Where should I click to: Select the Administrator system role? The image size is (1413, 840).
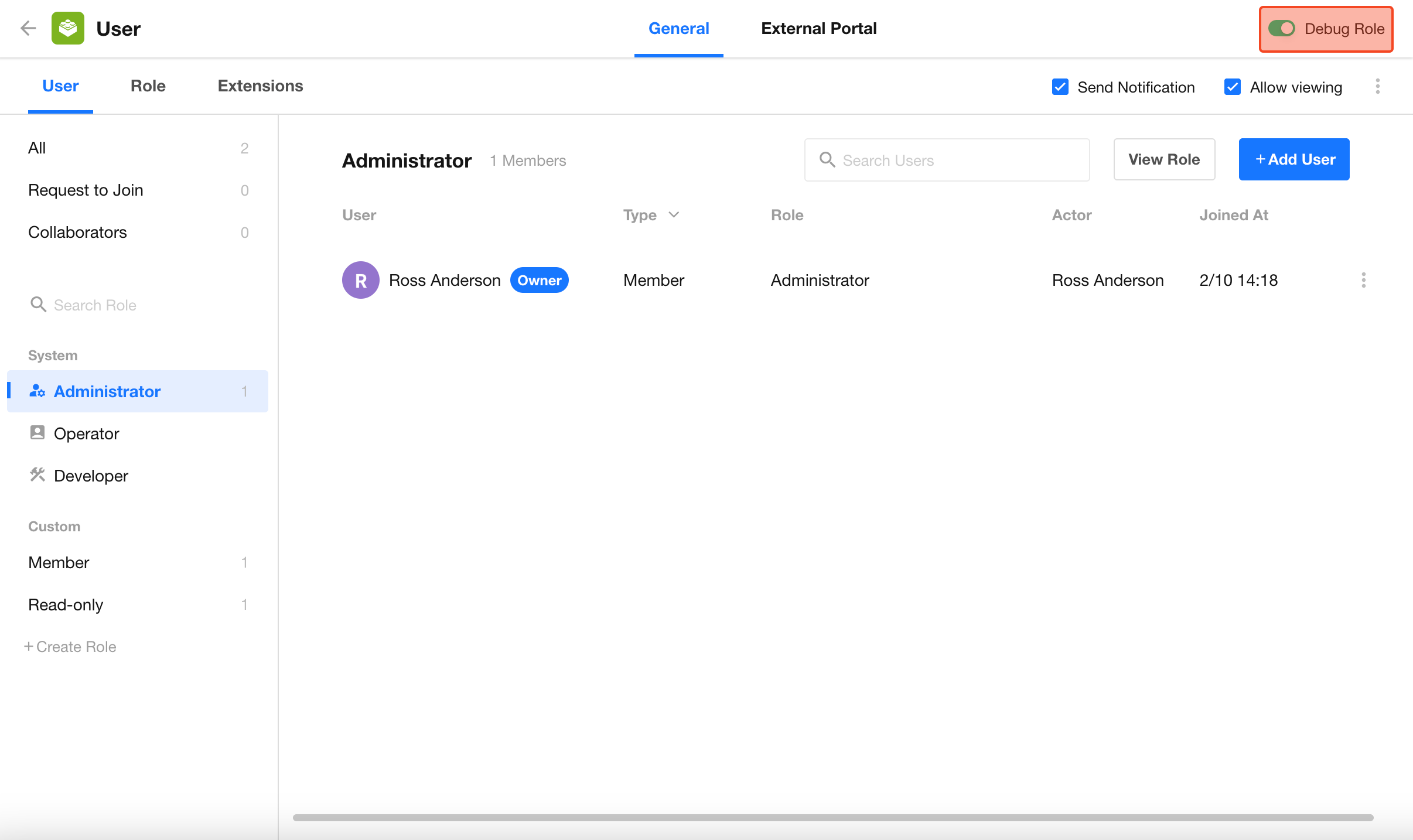[138, 391]
